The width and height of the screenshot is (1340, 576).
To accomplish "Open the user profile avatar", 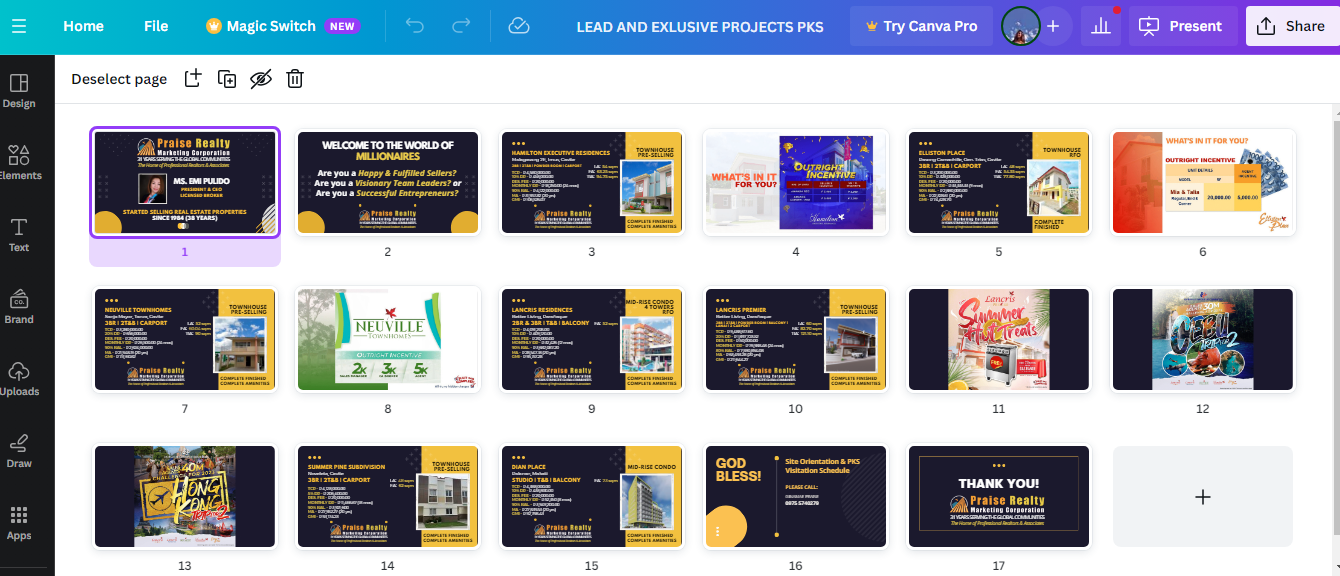I will pos(1021,26).
